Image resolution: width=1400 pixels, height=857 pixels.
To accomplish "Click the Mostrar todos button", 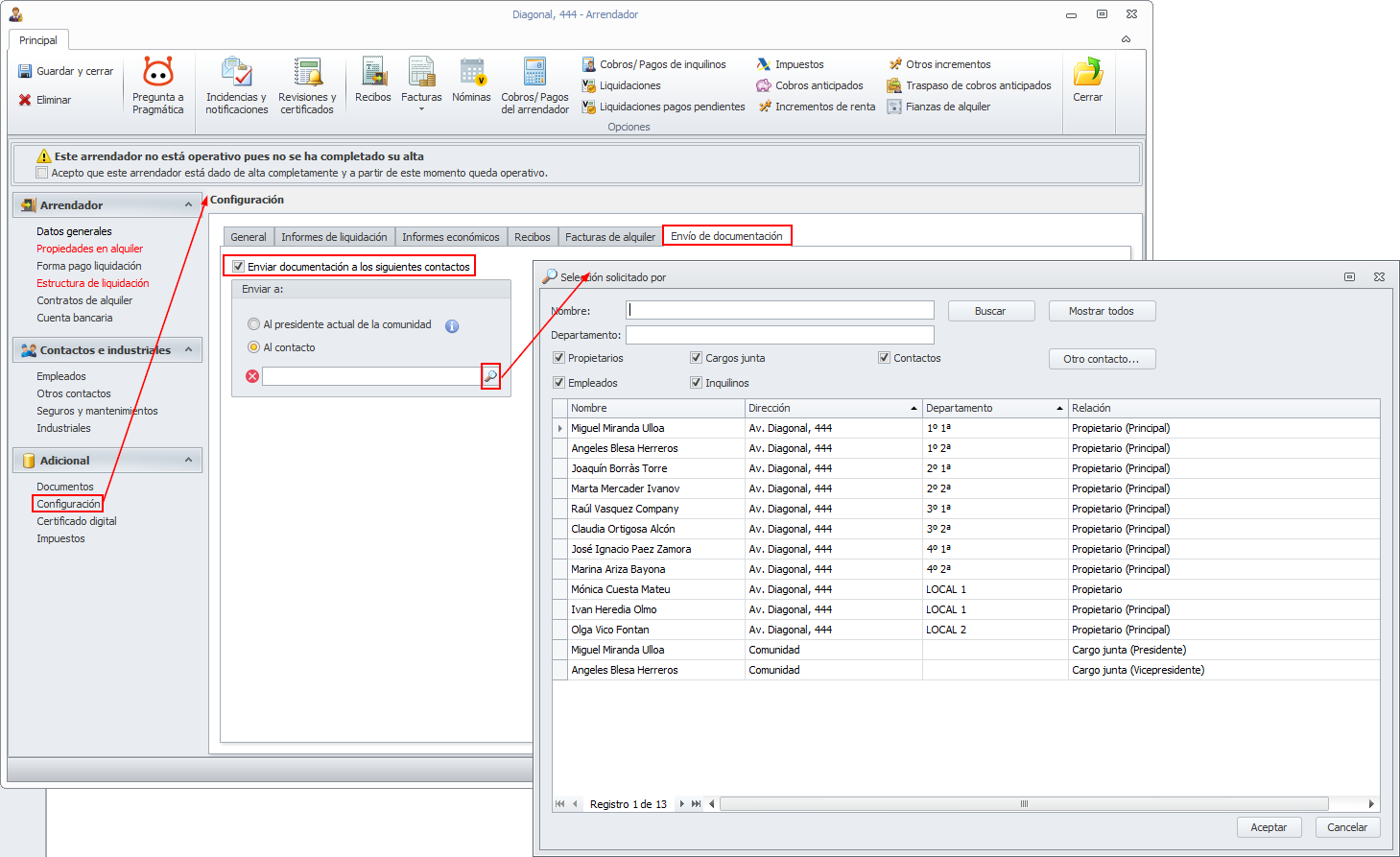I will pos(1101,311).
